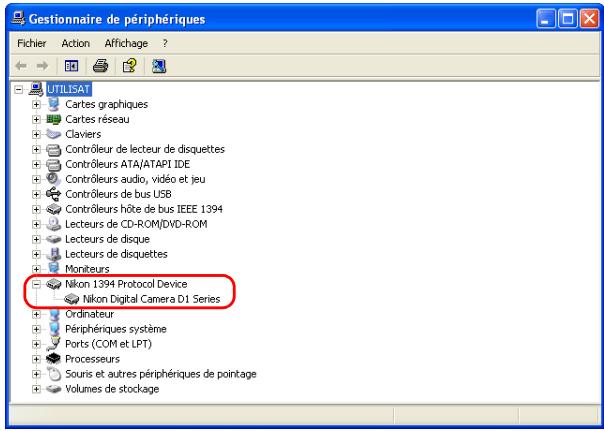Open the Properties toolbar icon
Viewport: 604px width, 431px height.
click(130, 66)
